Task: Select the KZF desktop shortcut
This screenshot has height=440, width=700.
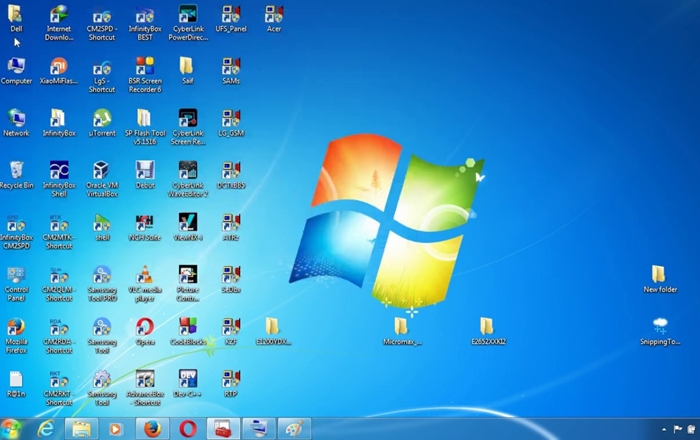Action: [231, 332]
